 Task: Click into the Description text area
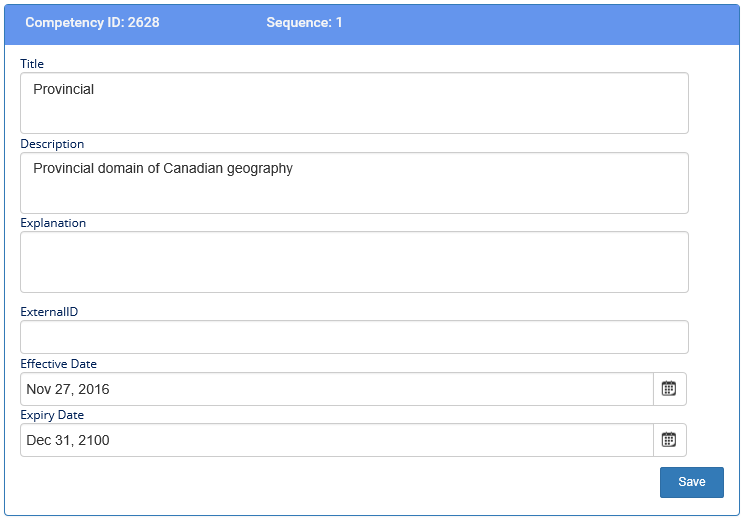pos(354,183)
